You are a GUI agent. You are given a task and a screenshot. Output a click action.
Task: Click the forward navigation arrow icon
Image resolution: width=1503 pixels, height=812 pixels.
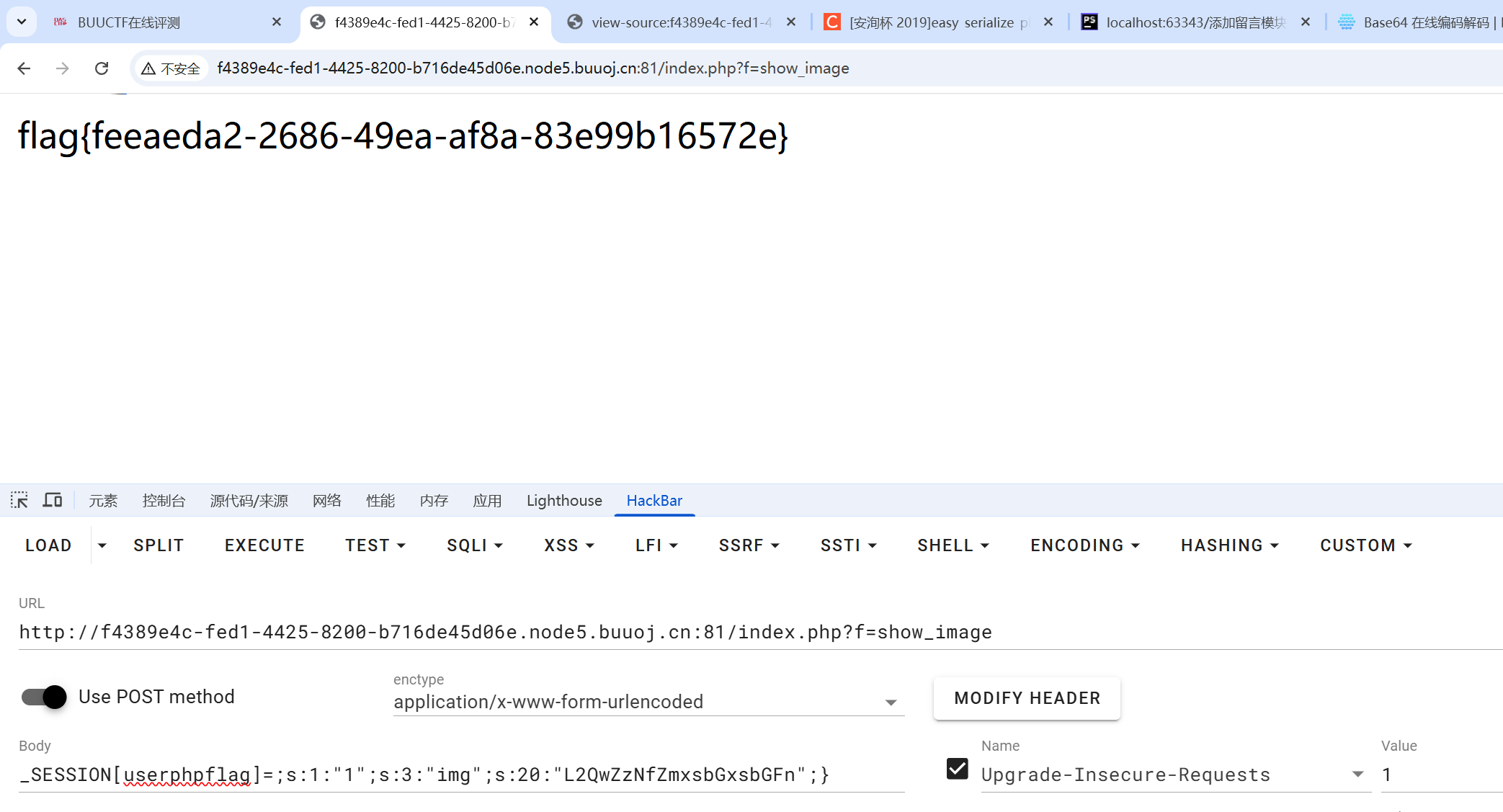63,68
